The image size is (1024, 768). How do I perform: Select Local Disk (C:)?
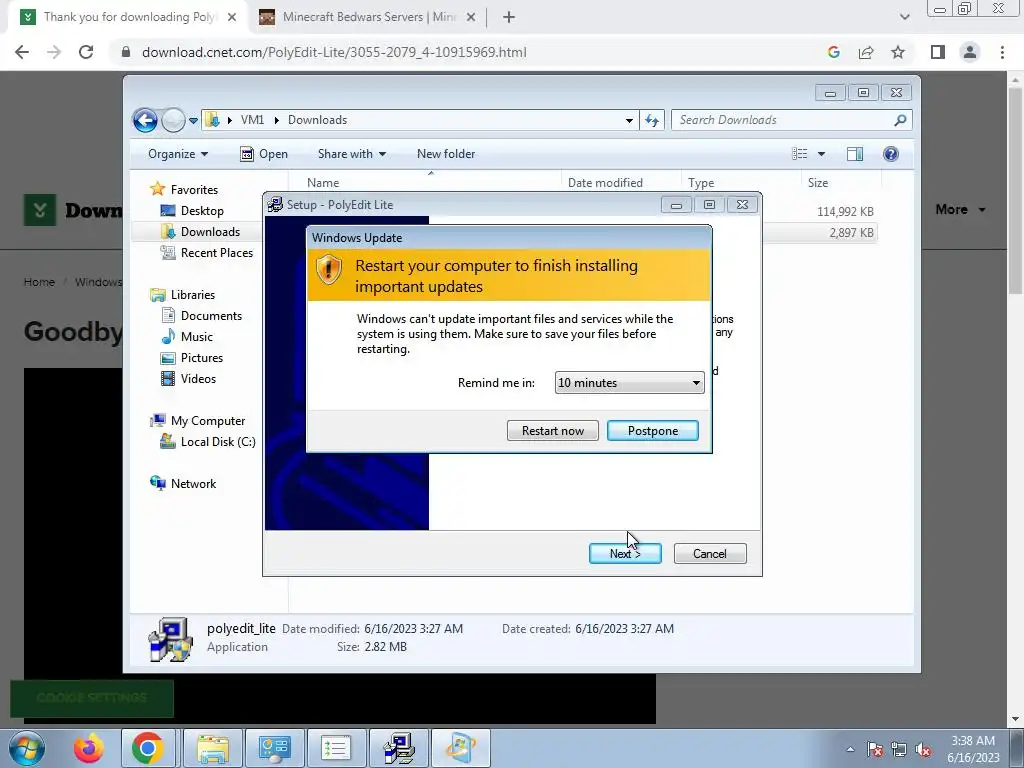[x=217, y=441]
